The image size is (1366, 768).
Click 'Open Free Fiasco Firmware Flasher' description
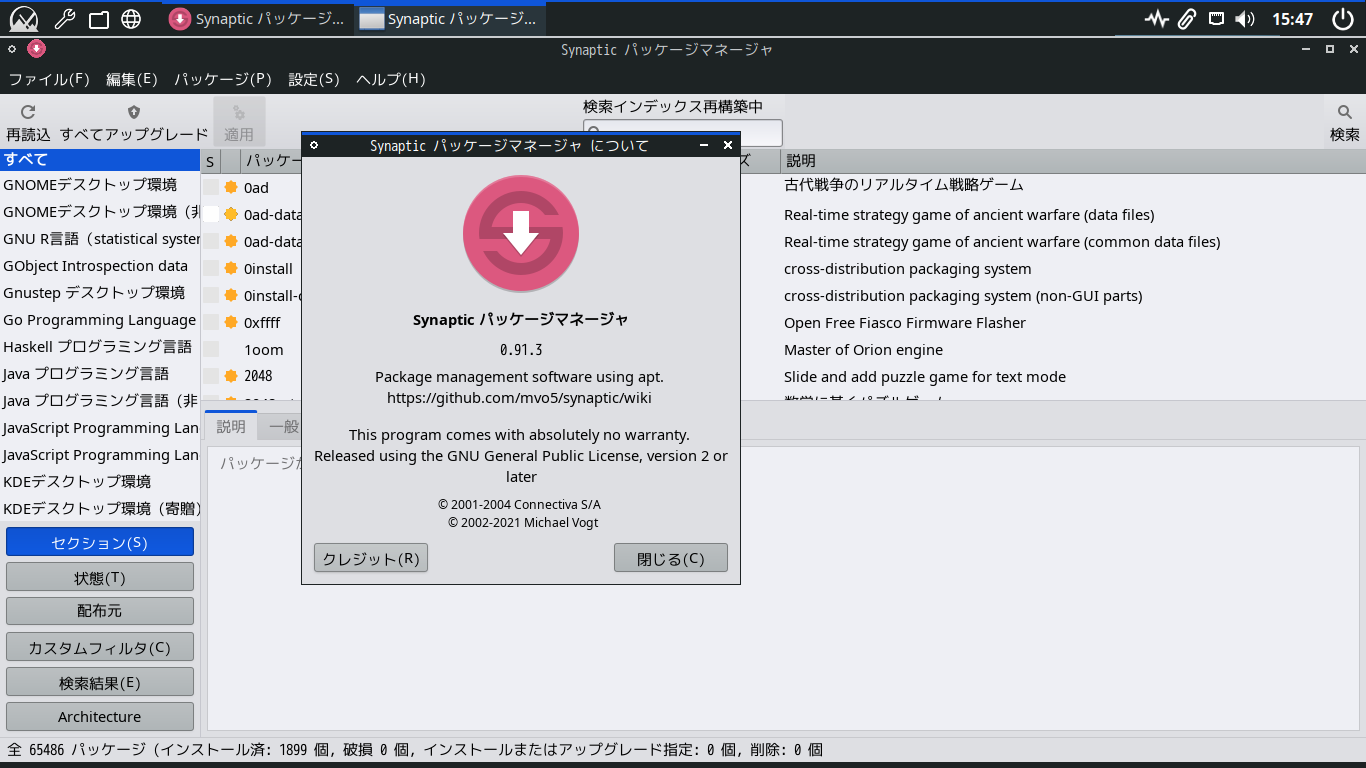(x=905, y=323)
